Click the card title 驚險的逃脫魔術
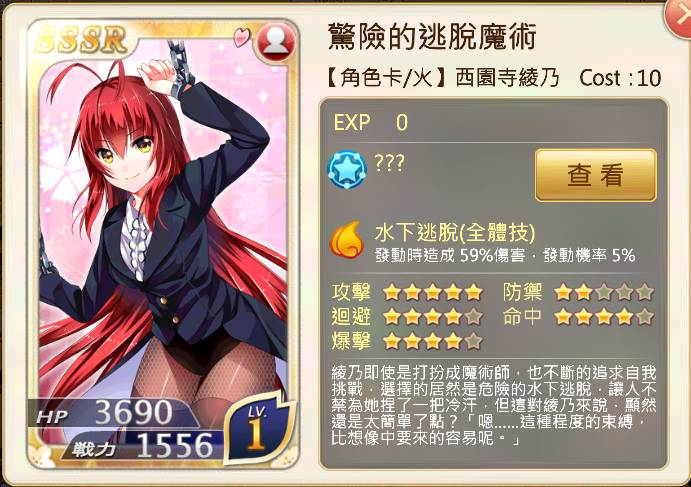Image resolution: width=691 pixels, height=487 pixels. coord(432,36)
